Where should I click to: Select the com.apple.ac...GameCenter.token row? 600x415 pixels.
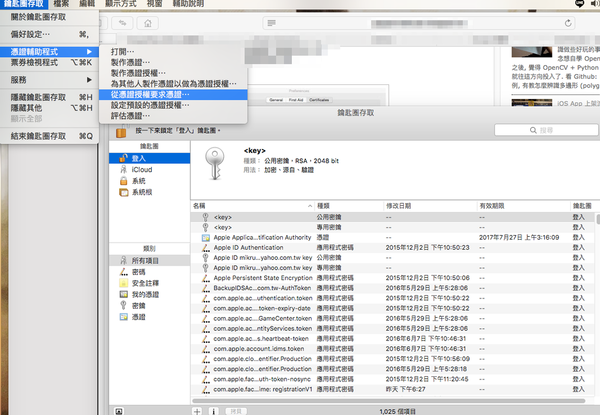[393, 318]
